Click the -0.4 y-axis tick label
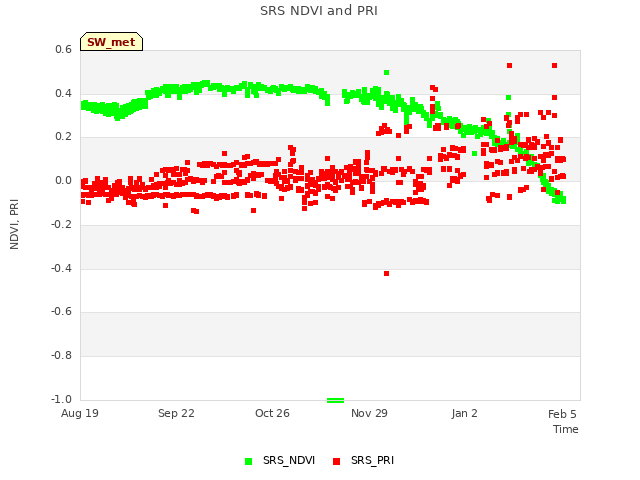The width and height of the screenshot is (640, 480). (x=61, y=268)
